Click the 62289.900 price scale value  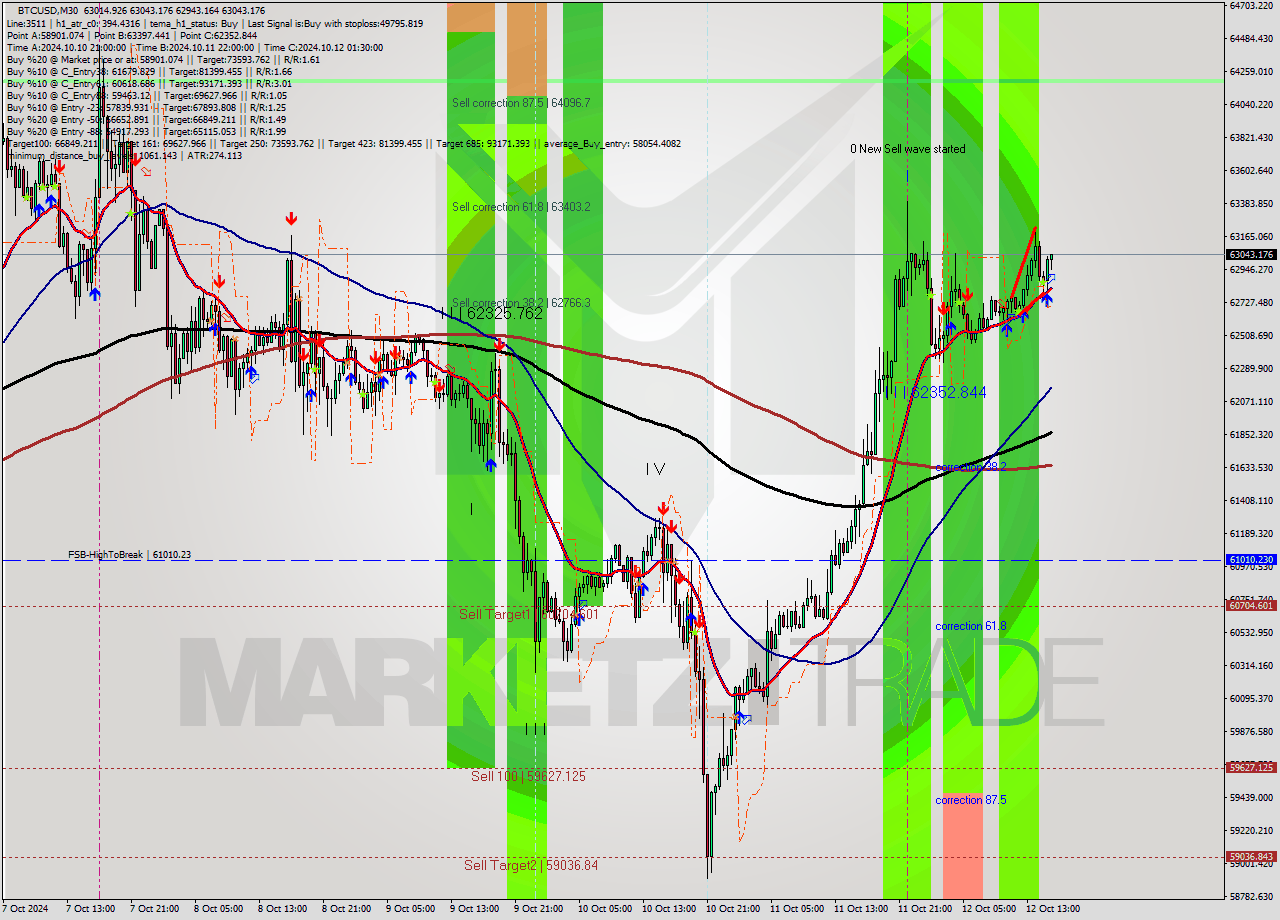pyautogui.click(x=1251, y=368)
